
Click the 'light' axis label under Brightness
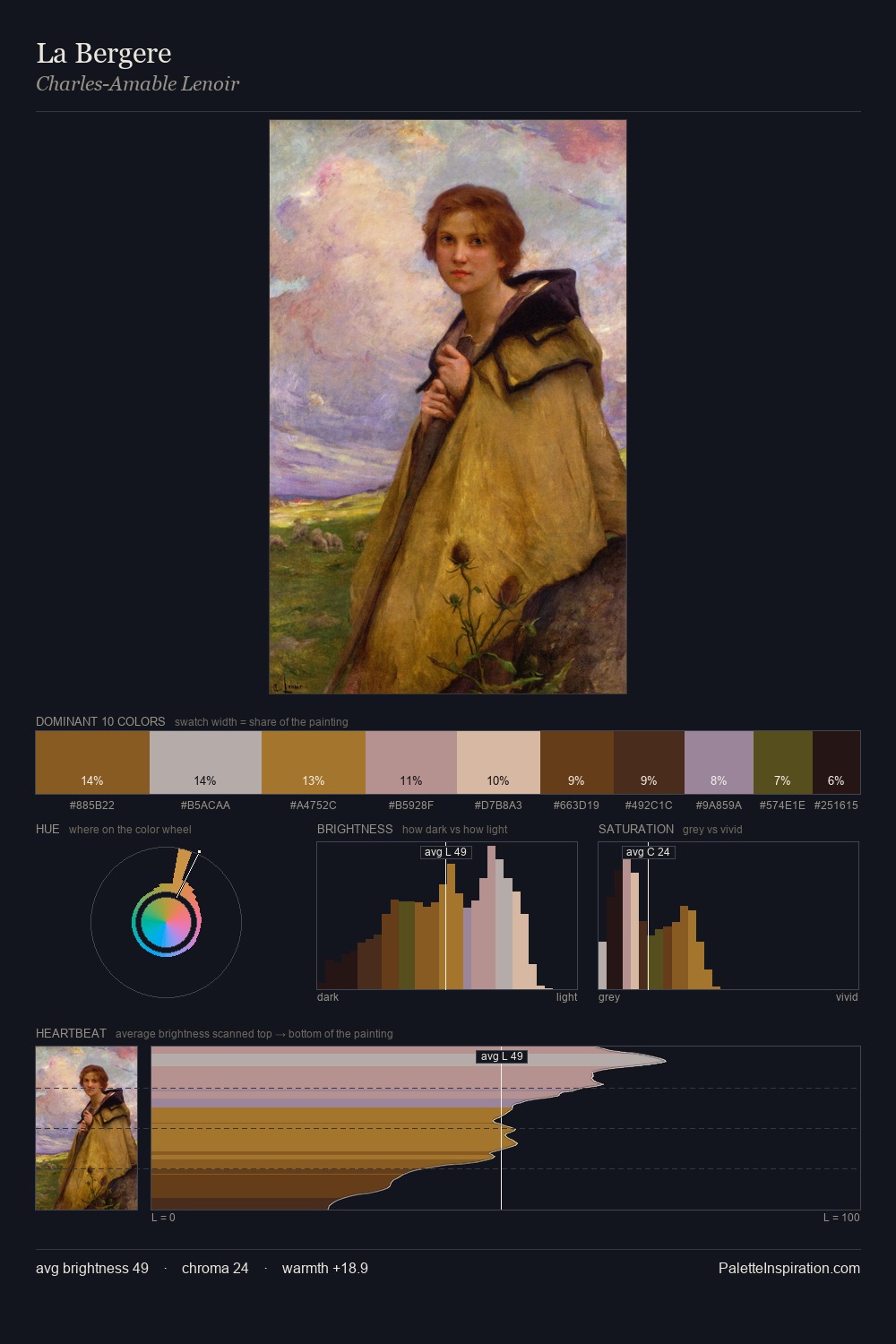point(566,997)
